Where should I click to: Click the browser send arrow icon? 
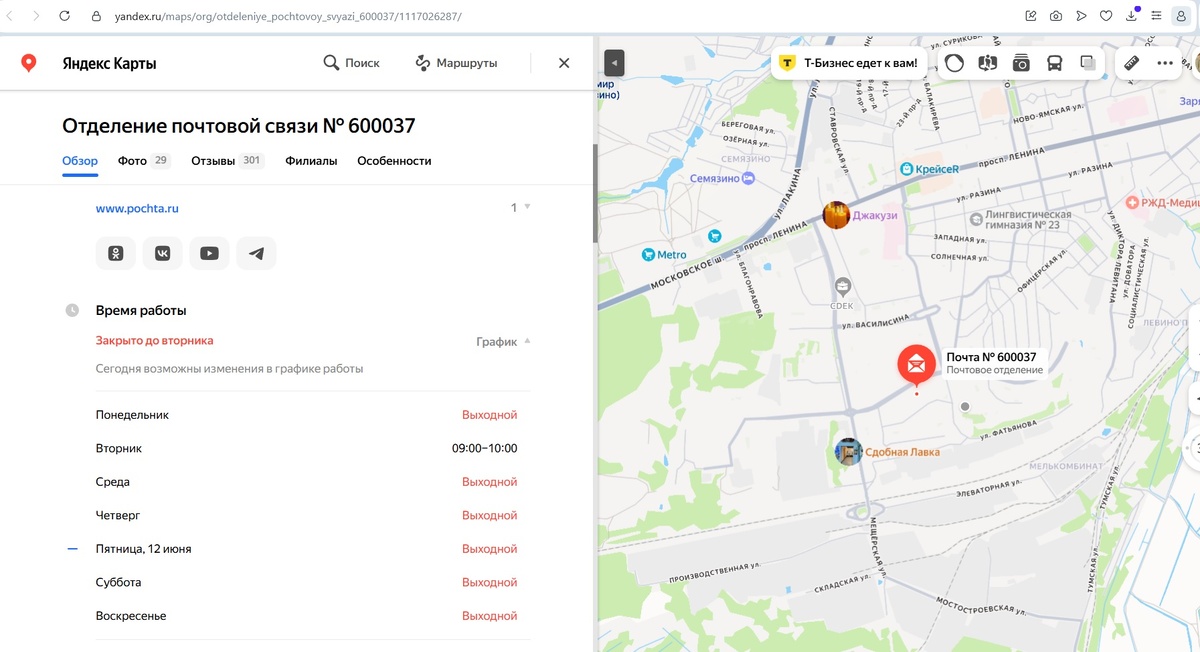point(1081,16)
